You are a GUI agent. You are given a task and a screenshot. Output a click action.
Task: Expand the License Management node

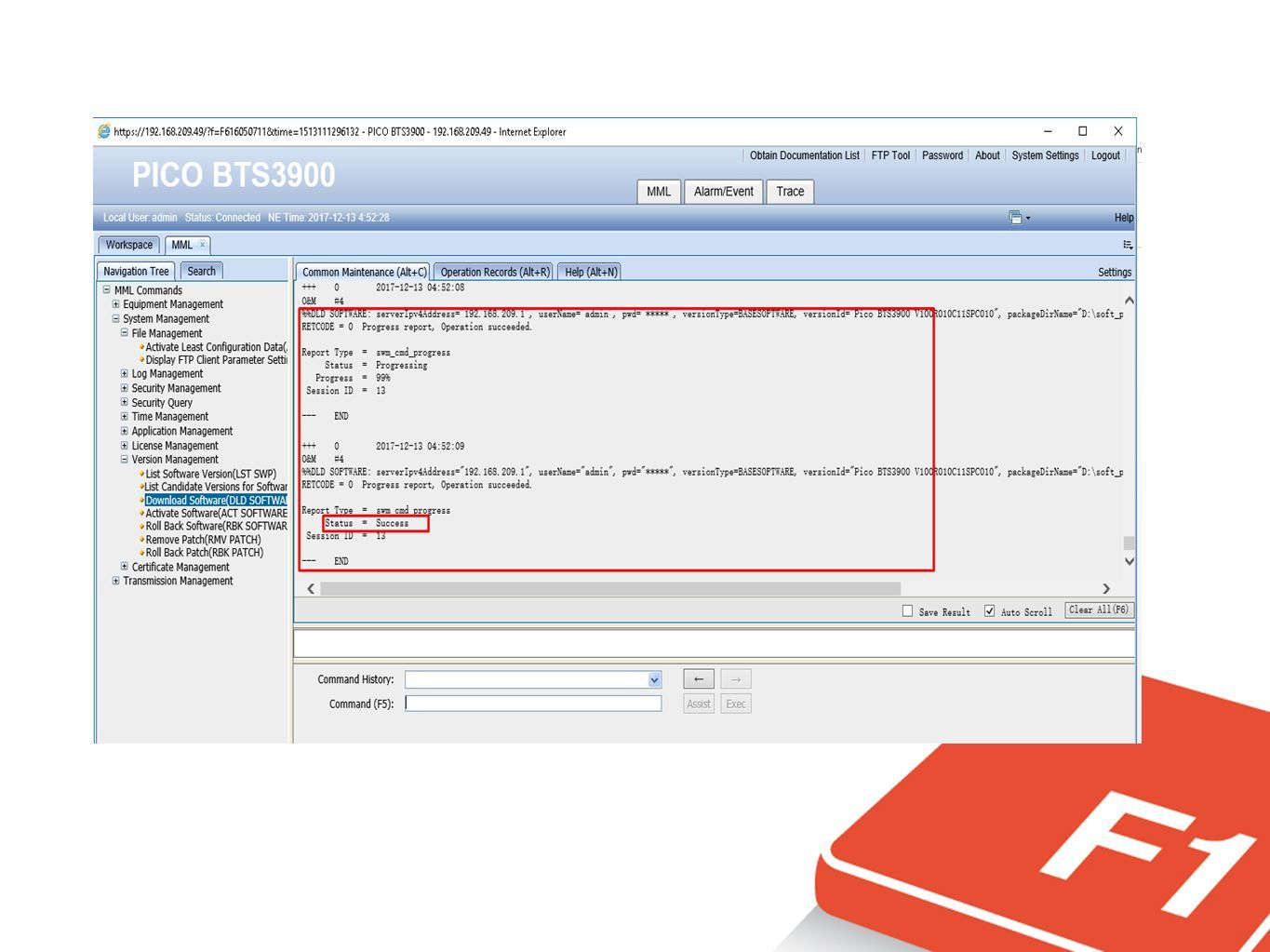124,445
